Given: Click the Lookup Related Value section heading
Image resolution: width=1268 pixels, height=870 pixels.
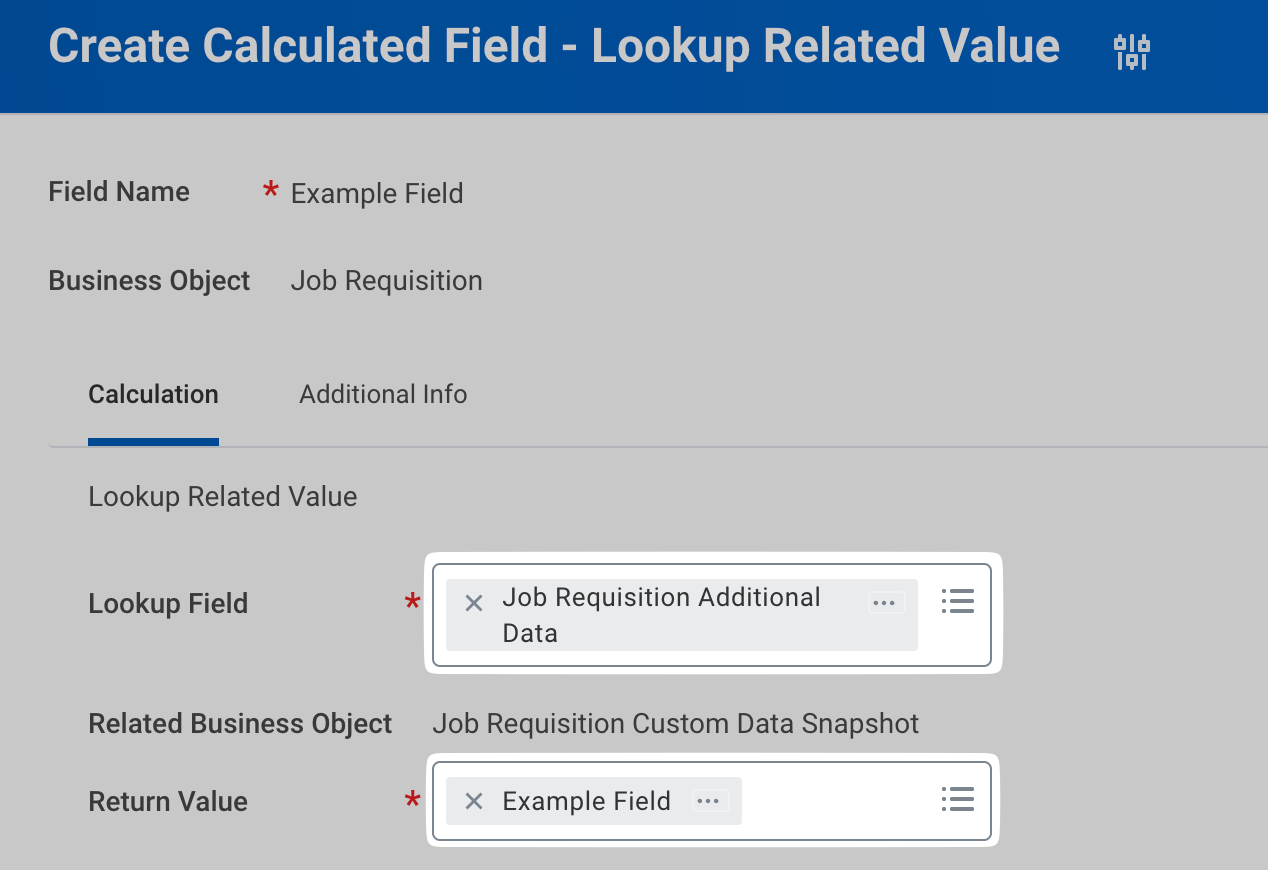Looking at the screenshot, I should [222, 496].
